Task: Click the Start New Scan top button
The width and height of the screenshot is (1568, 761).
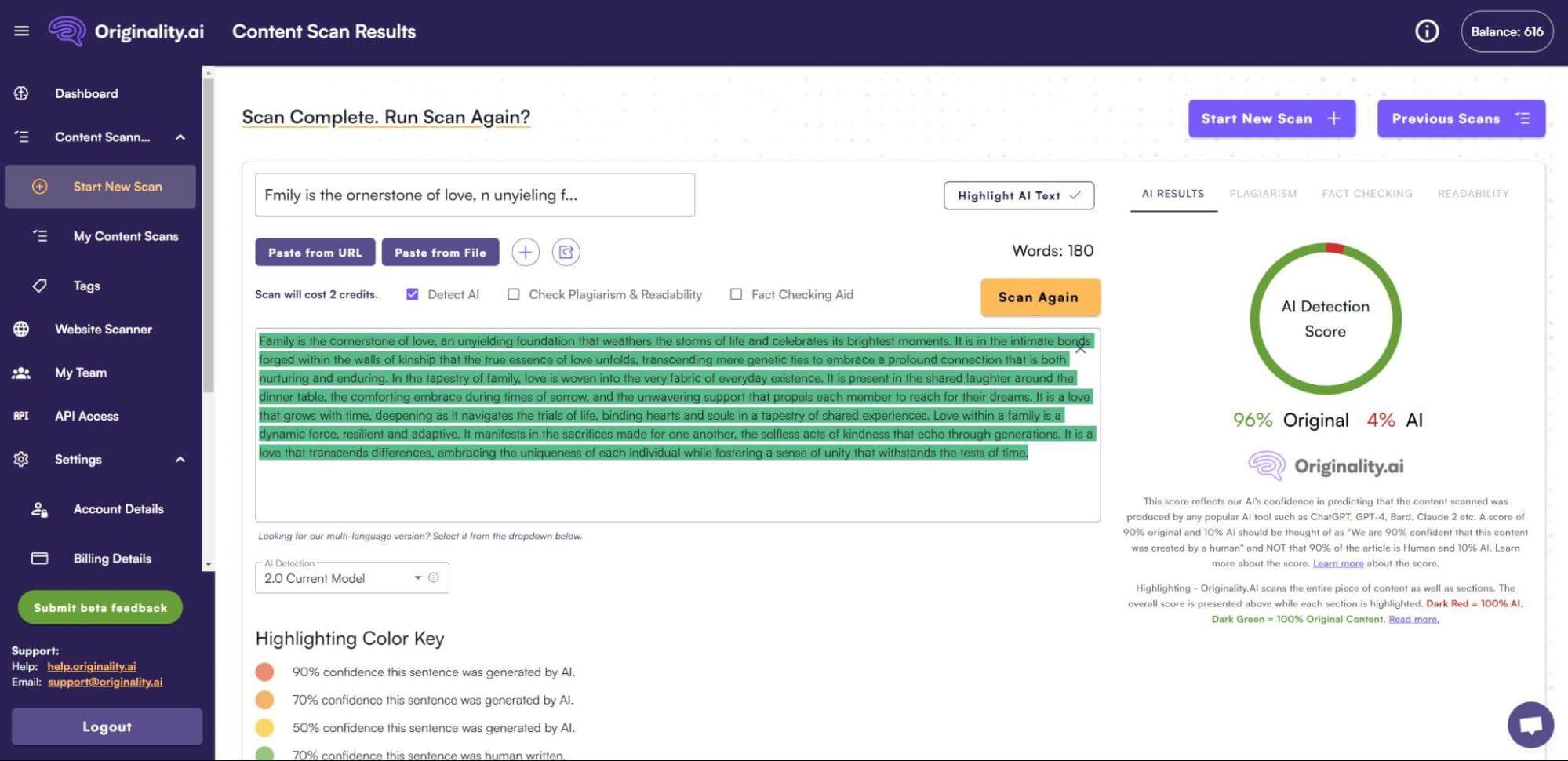Action: [1271, 118]
